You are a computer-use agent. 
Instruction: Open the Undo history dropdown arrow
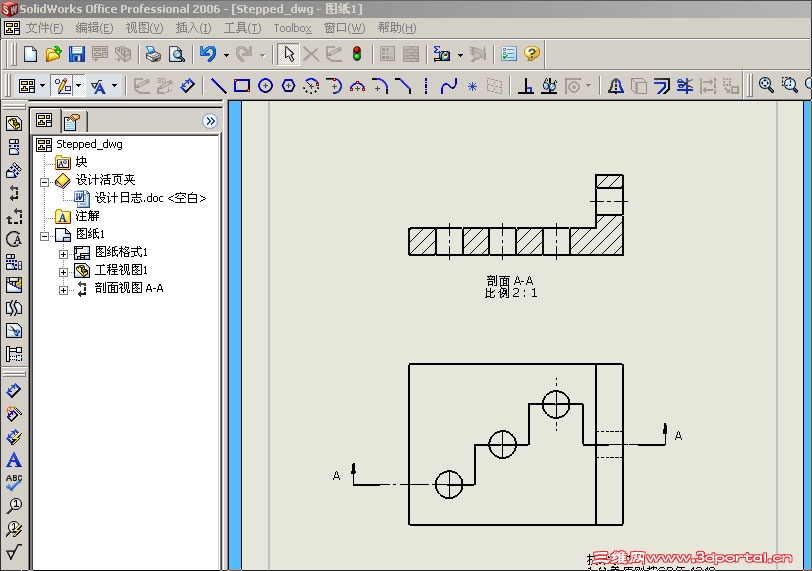226,55
